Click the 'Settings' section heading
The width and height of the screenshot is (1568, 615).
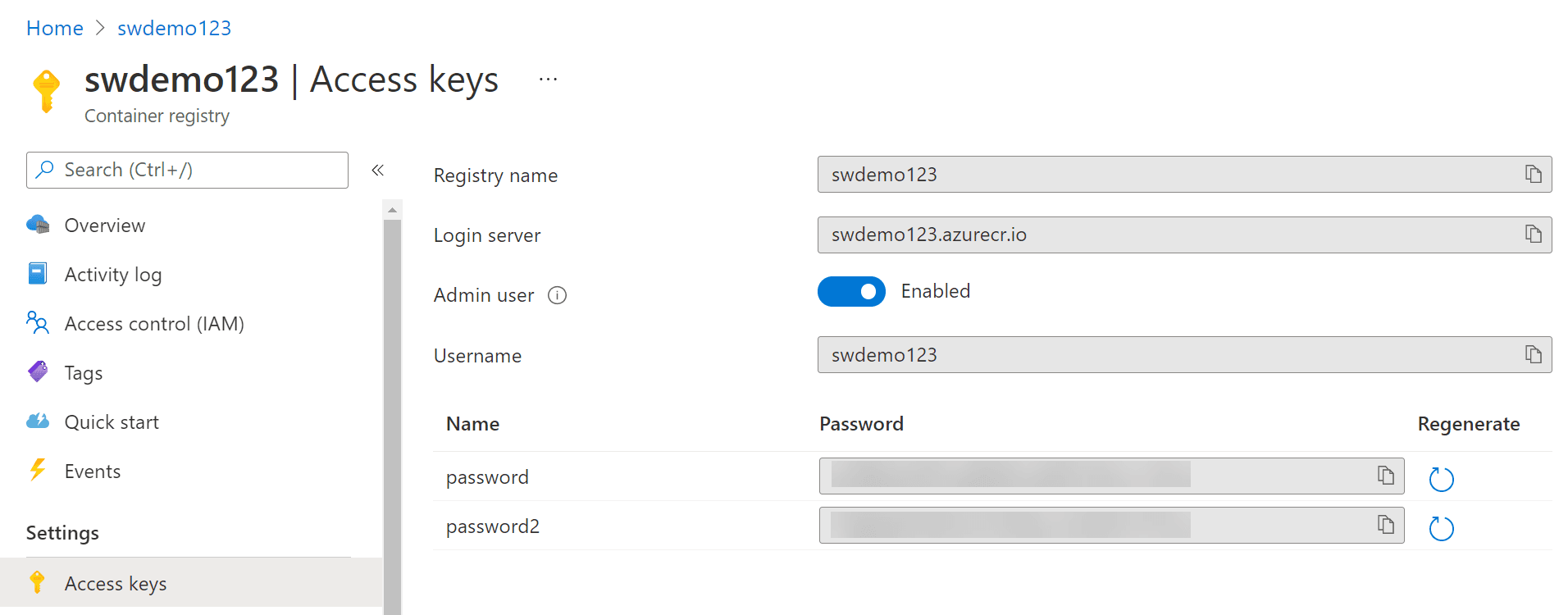(x=62, y=533)
